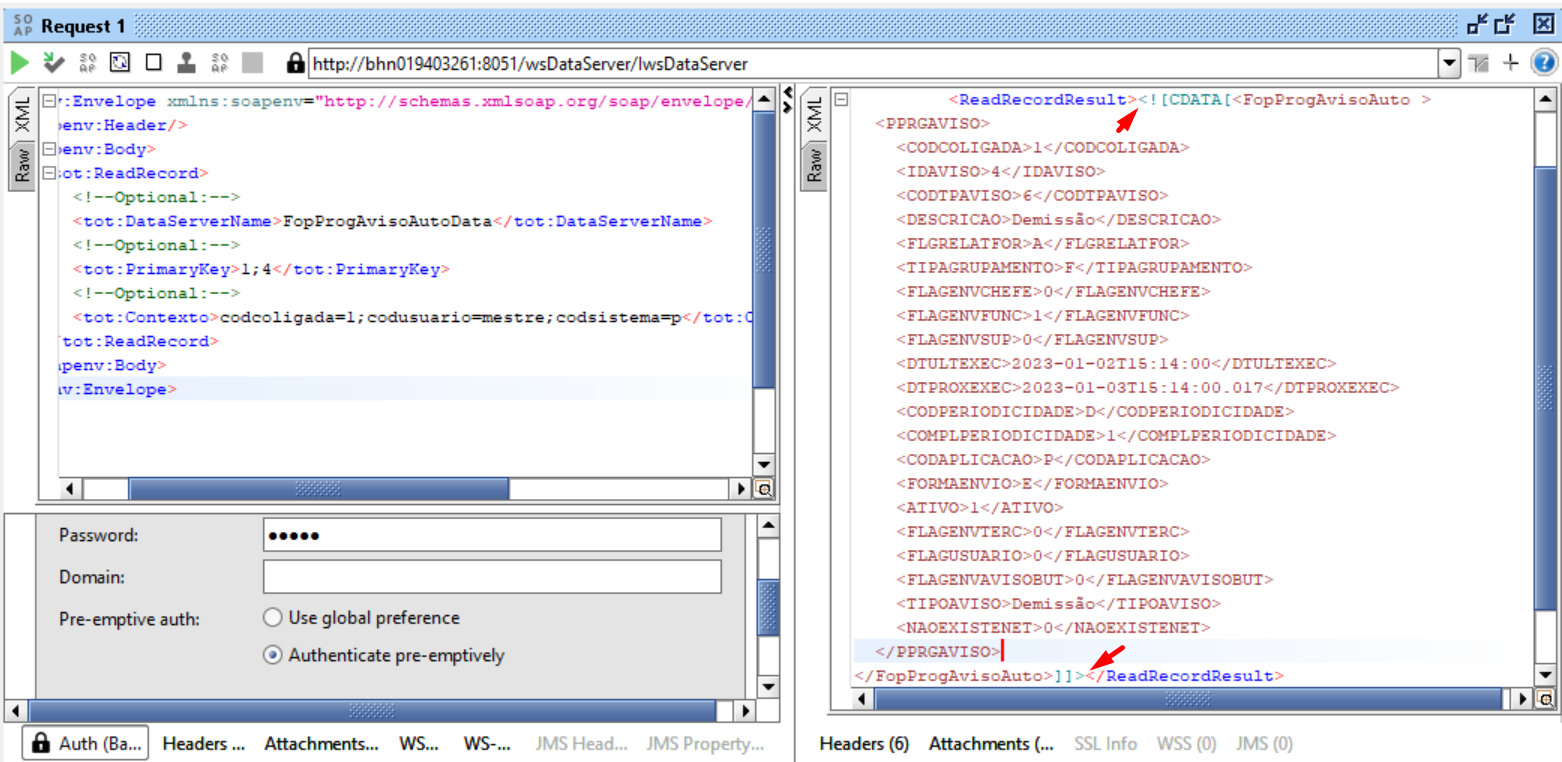Image resolution: width=1562 pixels, height=762 pixels.
Task: Click the corner icon below request editor scrollbar
Action: [763, 490]
